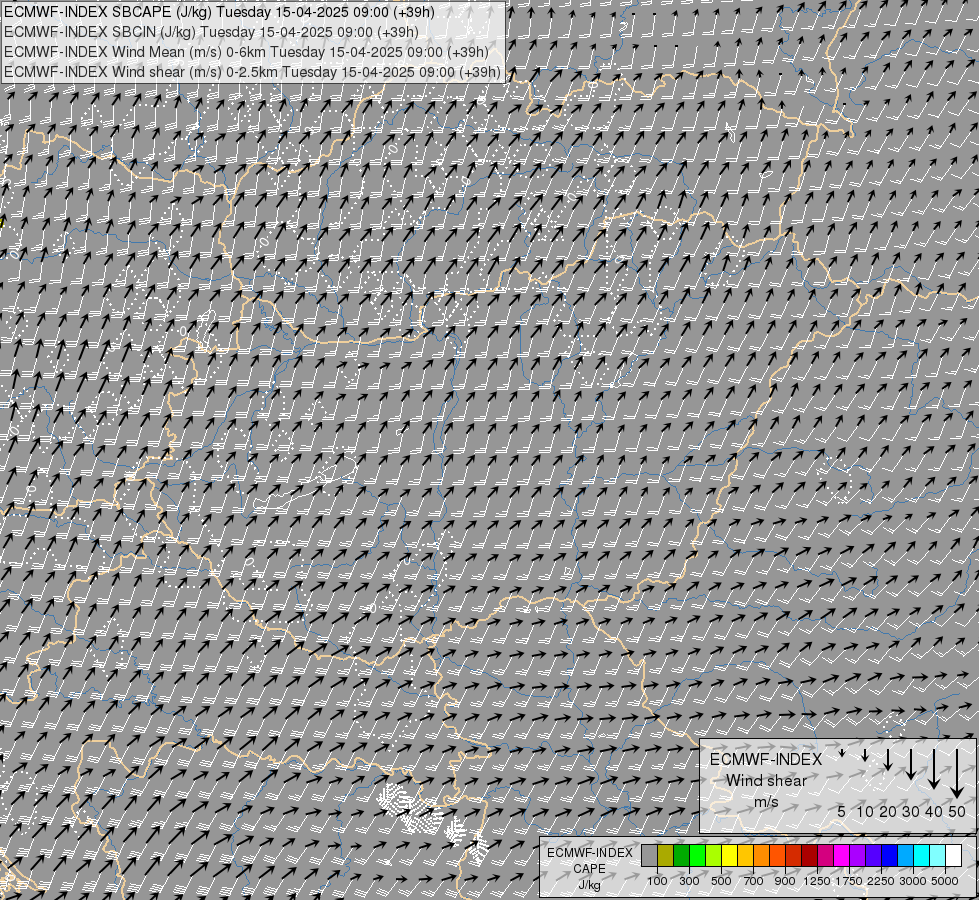Screen dimensions: 979x900
Task: Click the 30 m/s wind shear legend arrow
Action: point(911,764)
